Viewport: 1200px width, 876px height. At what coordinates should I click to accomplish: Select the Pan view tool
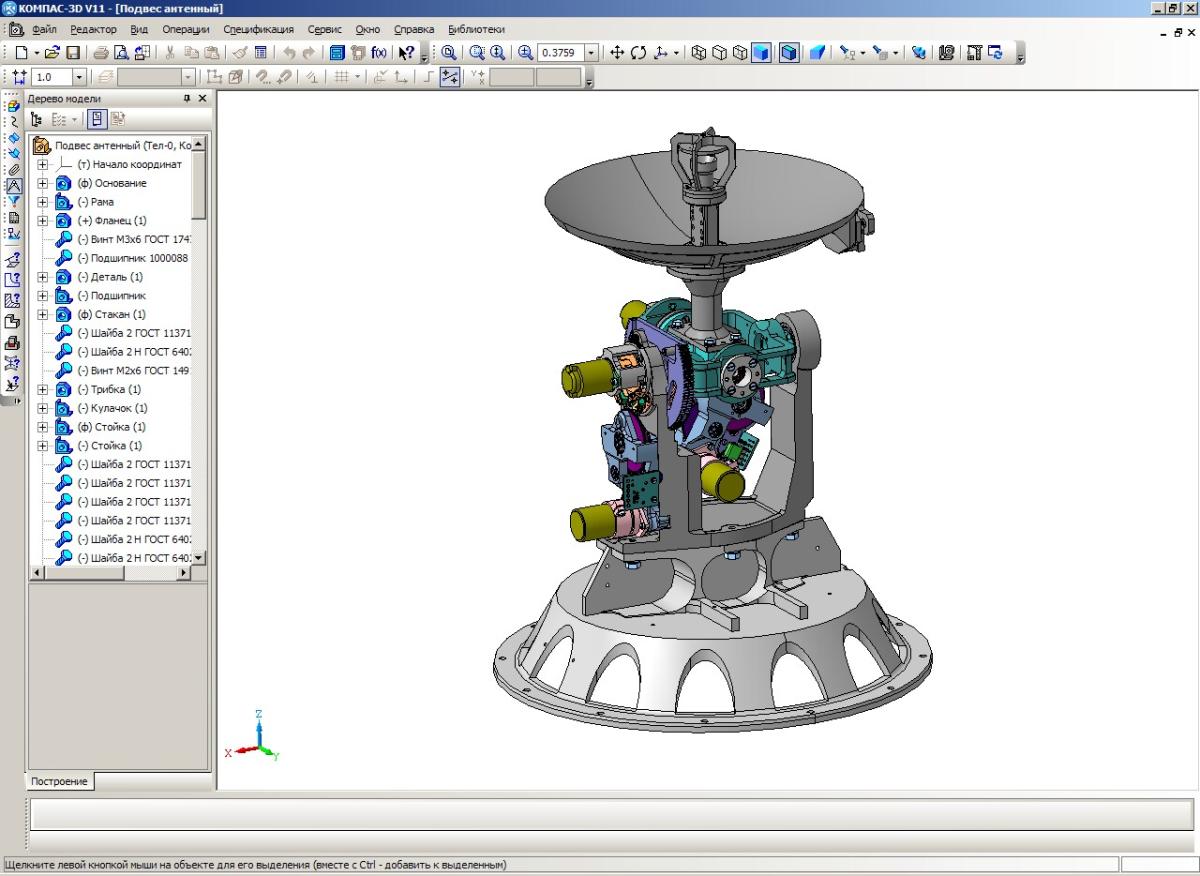[x=617, y=53]
